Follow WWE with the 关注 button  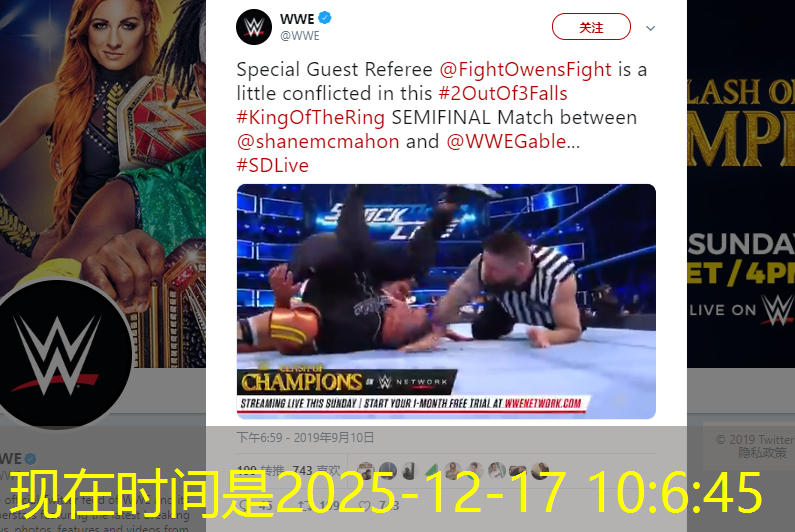[x=591, y=27]
